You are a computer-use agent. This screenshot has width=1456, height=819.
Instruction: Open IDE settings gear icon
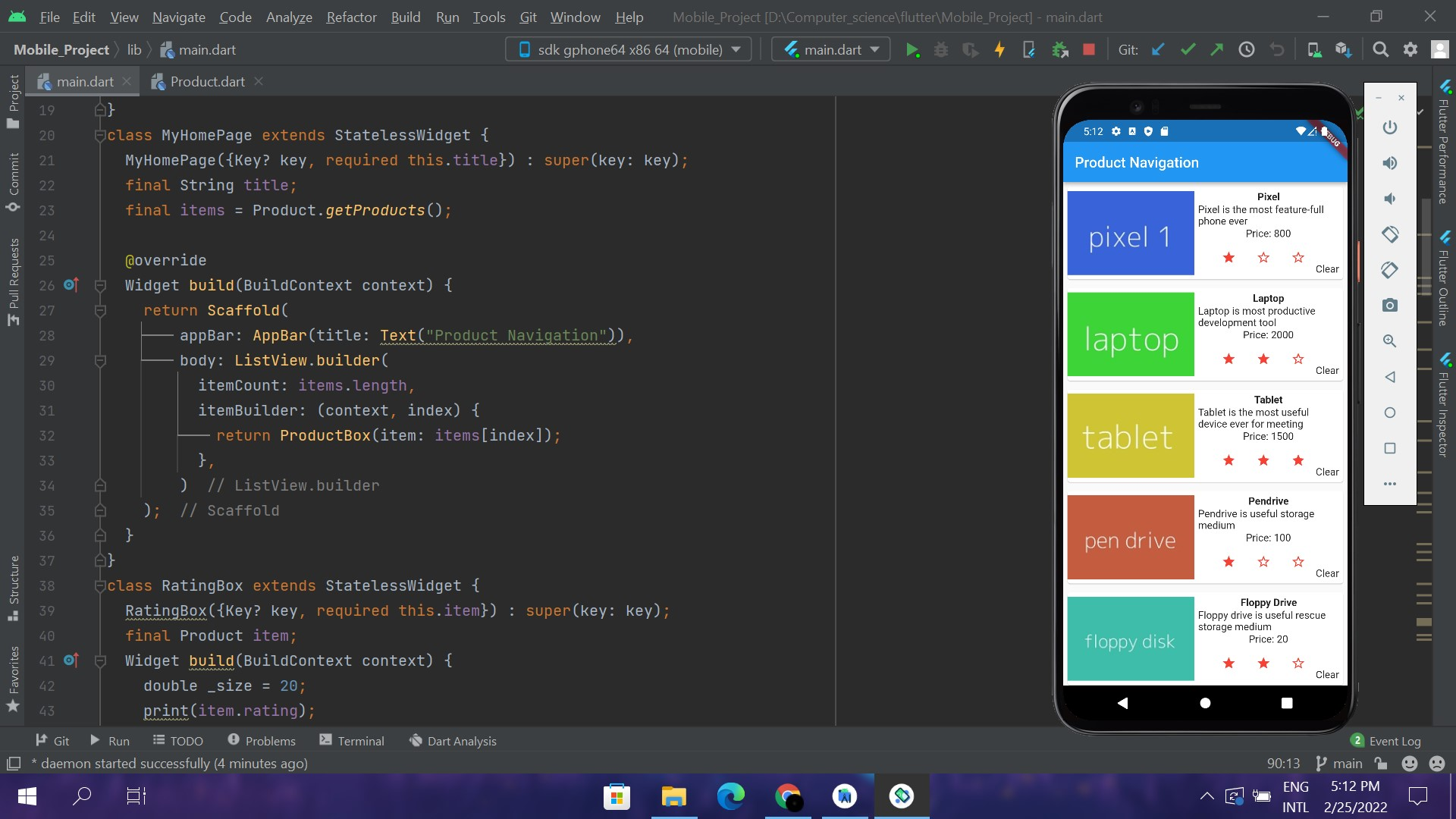tap(1410, 50)
